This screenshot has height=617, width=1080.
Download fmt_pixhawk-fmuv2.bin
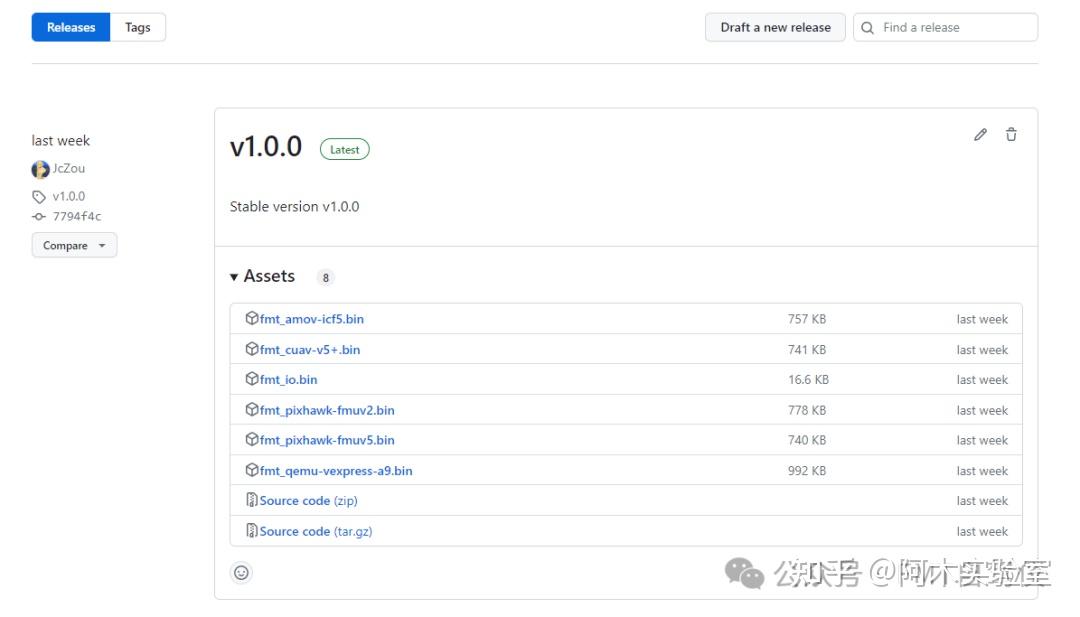(327, 410)
